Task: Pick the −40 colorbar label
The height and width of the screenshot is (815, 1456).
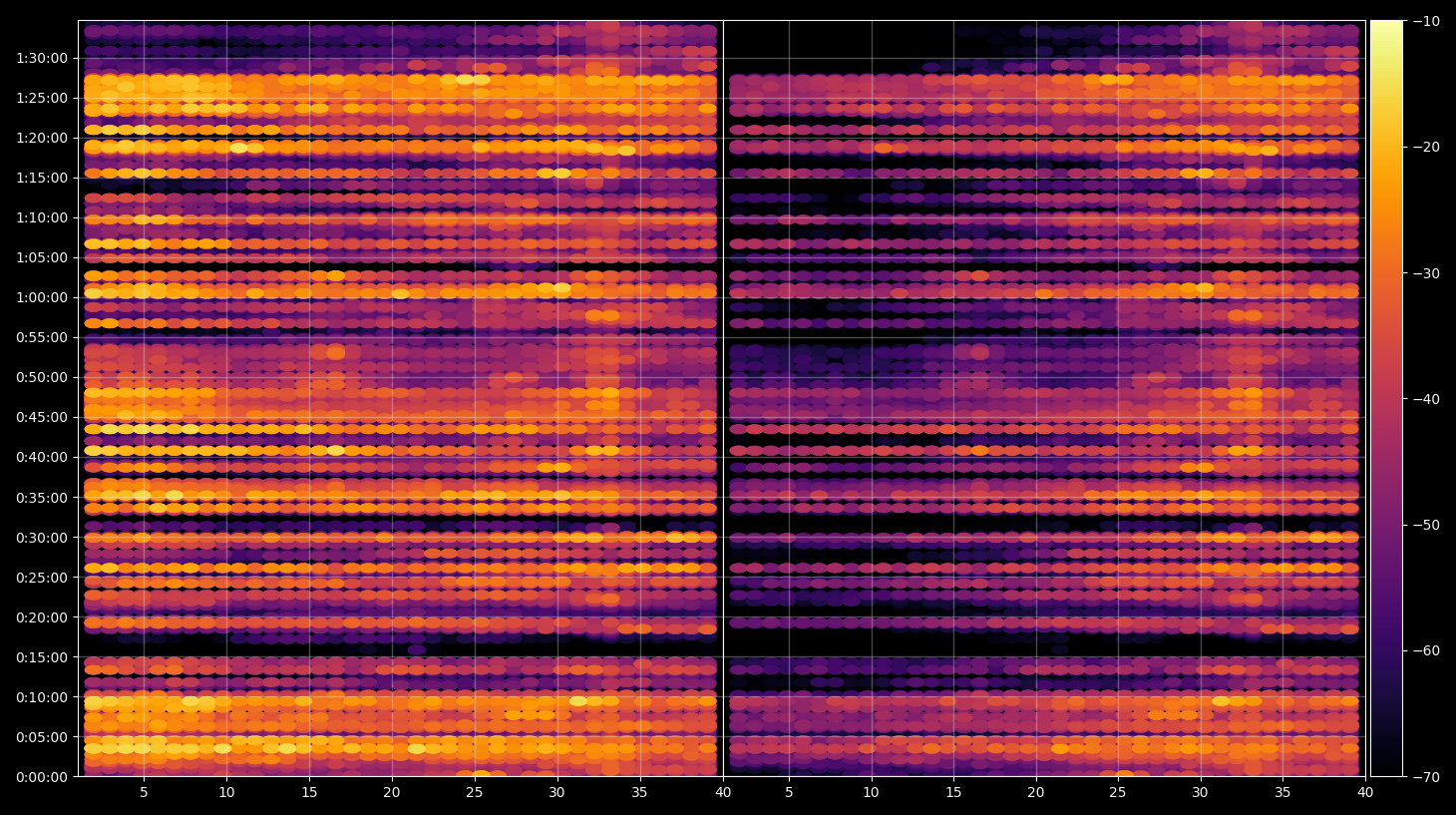Action: 1426,399
